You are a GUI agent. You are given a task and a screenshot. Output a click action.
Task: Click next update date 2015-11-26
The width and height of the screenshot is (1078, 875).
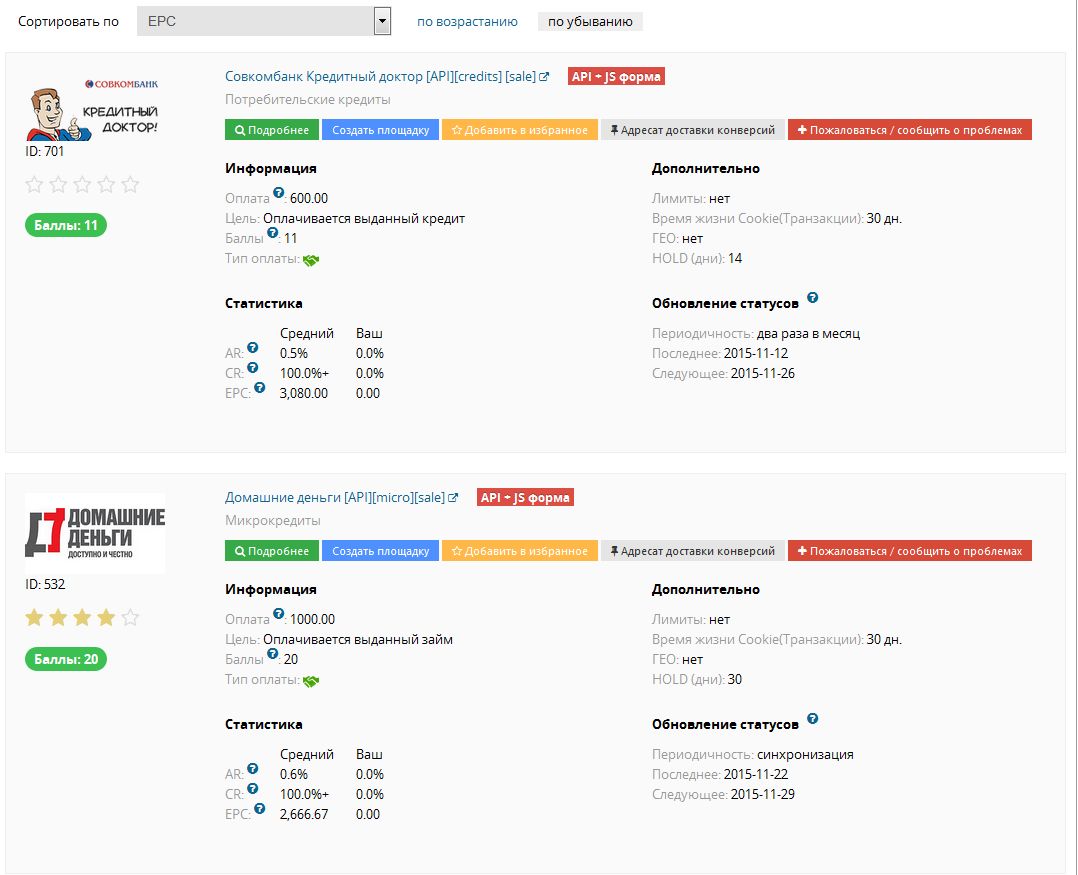pyautogui.click(x=762, y=373)
